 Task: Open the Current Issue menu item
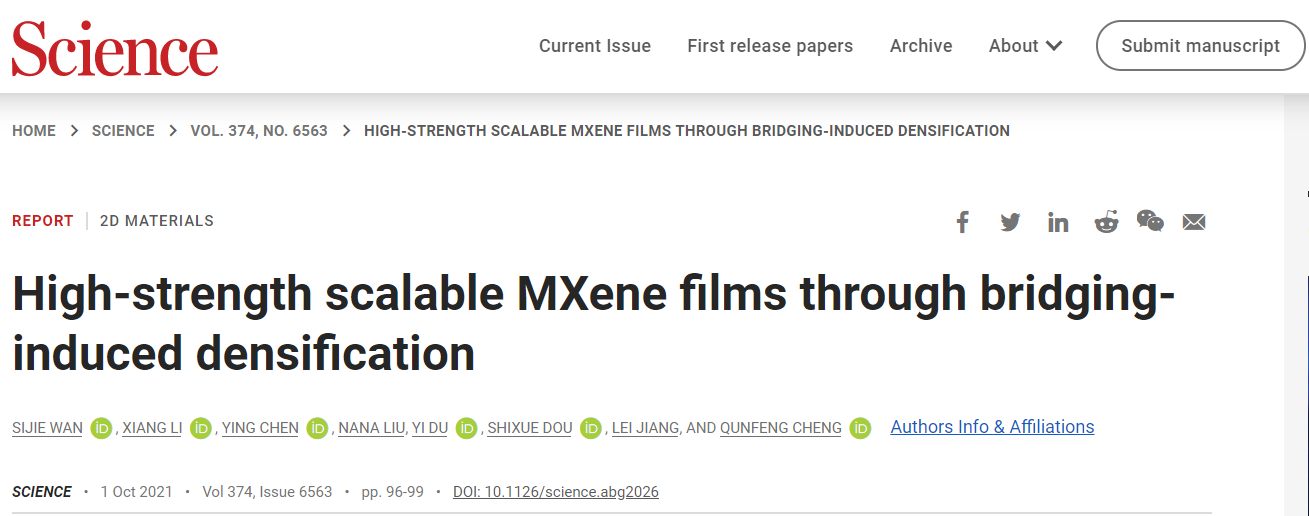(x=595, y=46)
